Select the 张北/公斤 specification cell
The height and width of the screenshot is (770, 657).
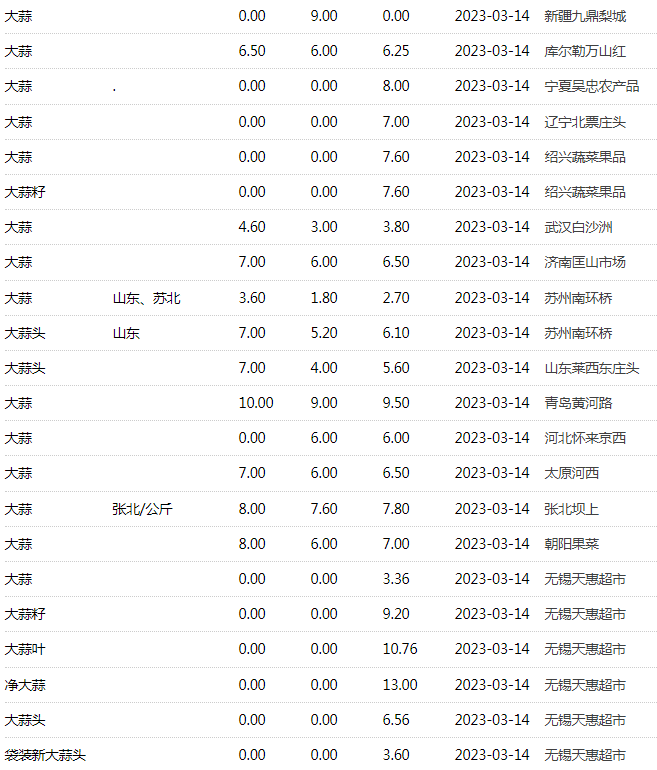[142, 509]
